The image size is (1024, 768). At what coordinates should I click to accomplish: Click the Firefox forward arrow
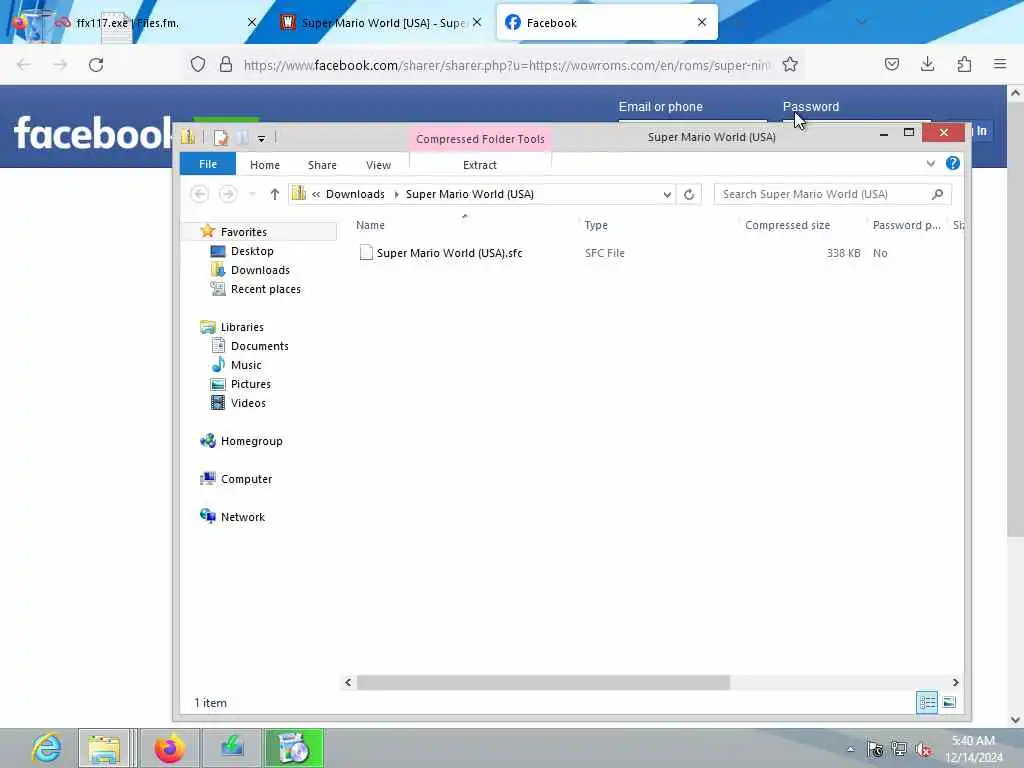click(60, 65)
